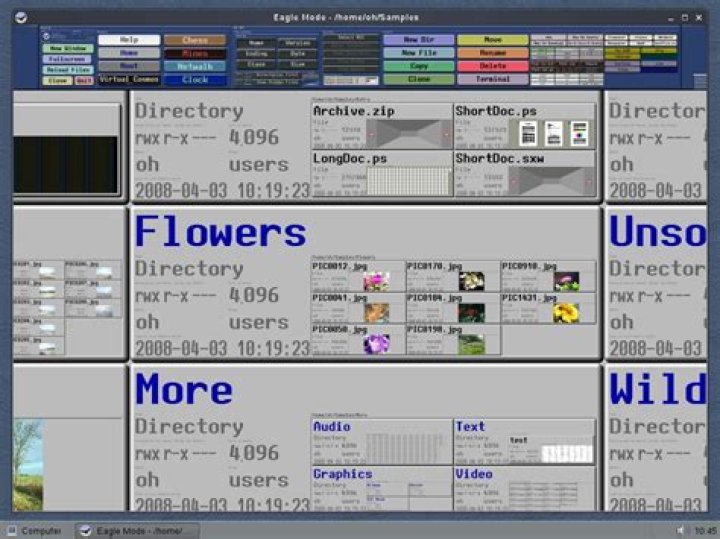Image resolution: width=720 pixels, height=539 pixels.
Task: Click the ShortDoc.ps page previews
Action: click(x=554, y=134)
